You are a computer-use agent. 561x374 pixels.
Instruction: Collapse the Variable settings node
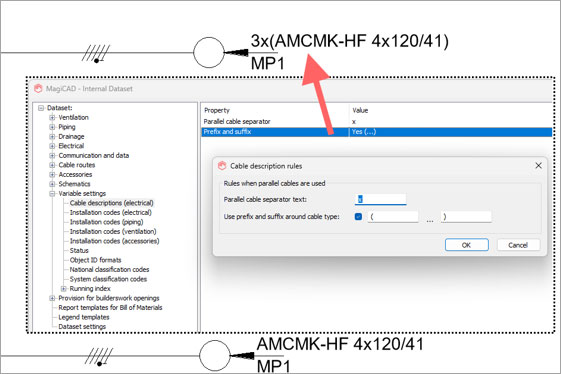point(52,193)
